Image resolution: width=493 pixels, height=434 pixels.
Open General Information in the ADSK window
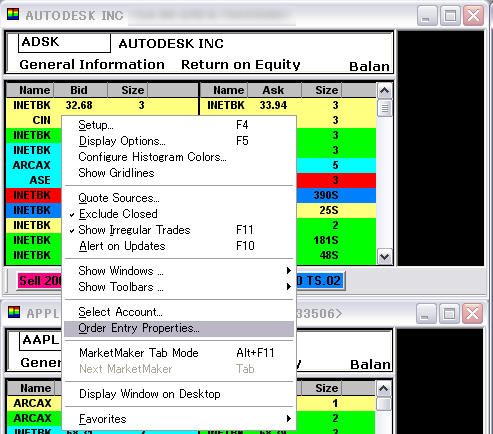click(x=92, y=64)
